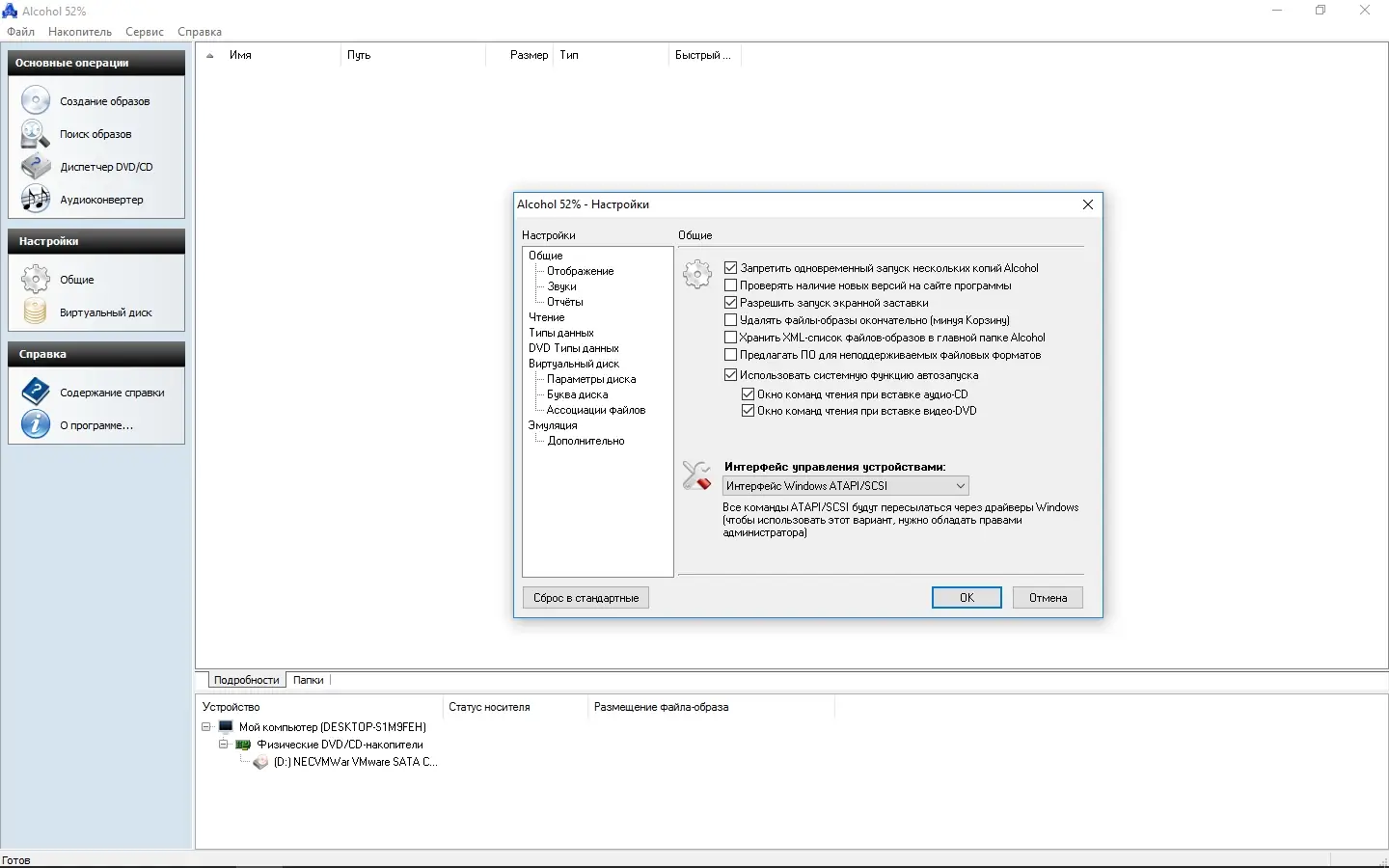
Task: Select Дополнительно in the settings tree
Action: [x=586, y=441]
